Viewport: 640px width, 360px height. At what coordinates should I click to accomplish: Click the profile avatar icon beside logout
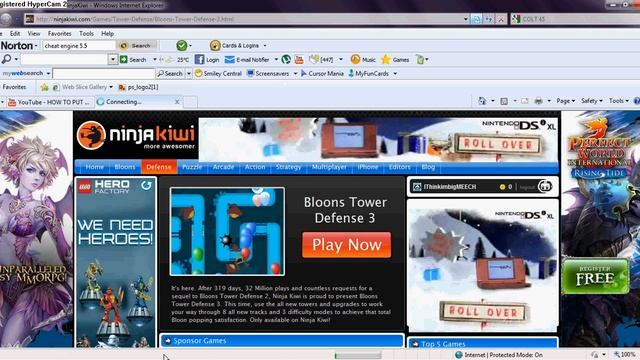click(x=545, y=187)
